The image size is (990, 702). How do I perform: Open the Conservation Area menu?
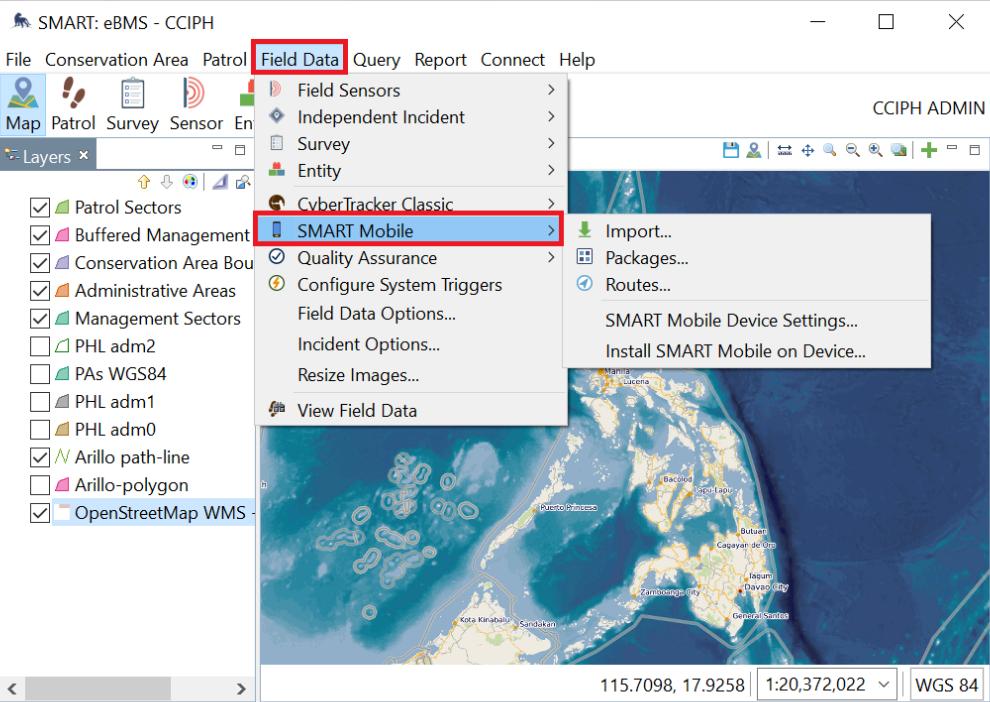[x=117, y=59]
